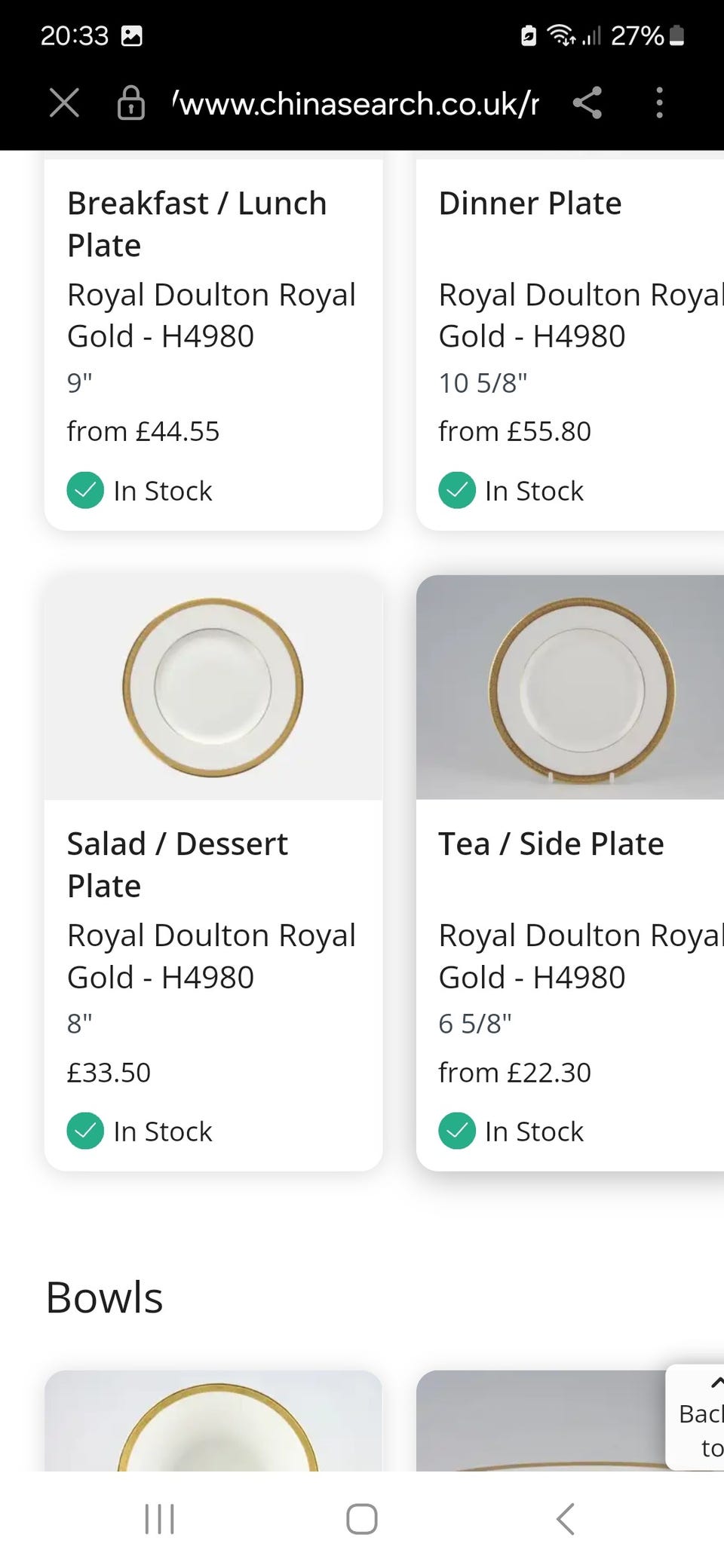The height and width of the screenshot is (1568, 724).
Task: Tap In Stock checkmark on Tea Plate
Action: [x=457, y=1131]
